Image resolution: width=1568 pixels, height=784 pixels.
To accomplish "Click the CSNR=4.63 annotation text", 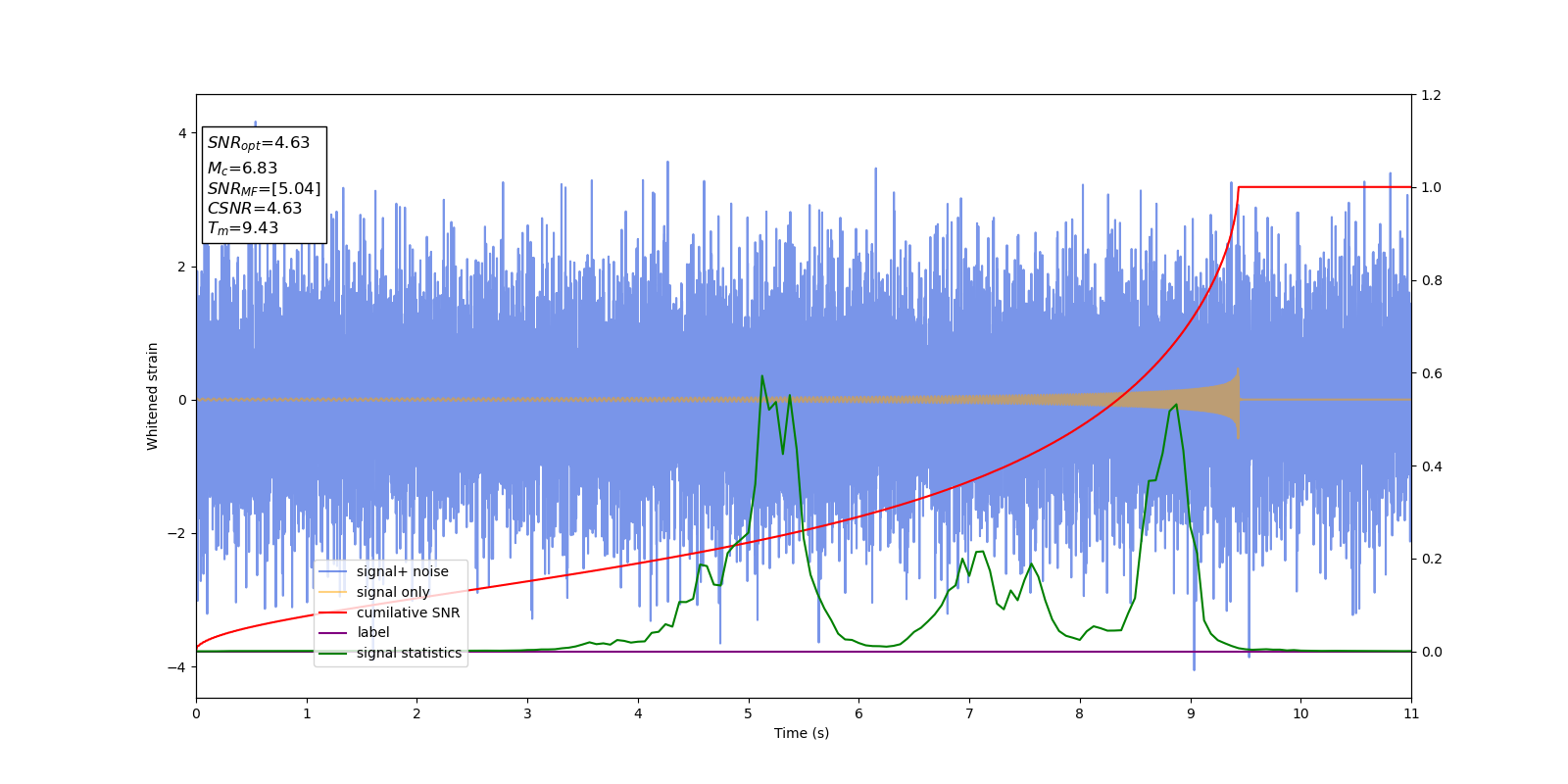I will tap(255, 208).
